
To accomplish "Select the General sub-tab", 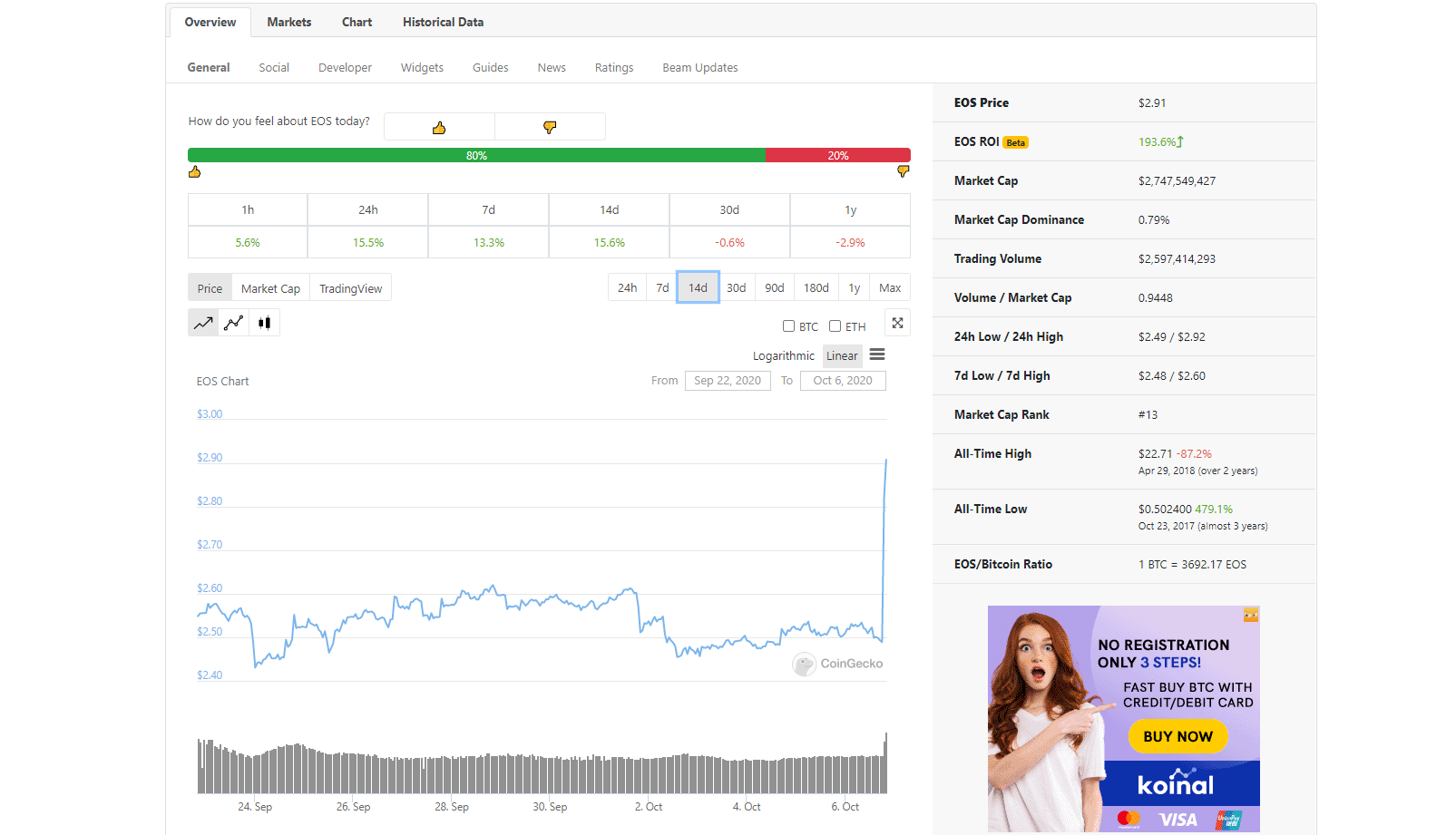I will pyautogui.click(x=209, y=67).
